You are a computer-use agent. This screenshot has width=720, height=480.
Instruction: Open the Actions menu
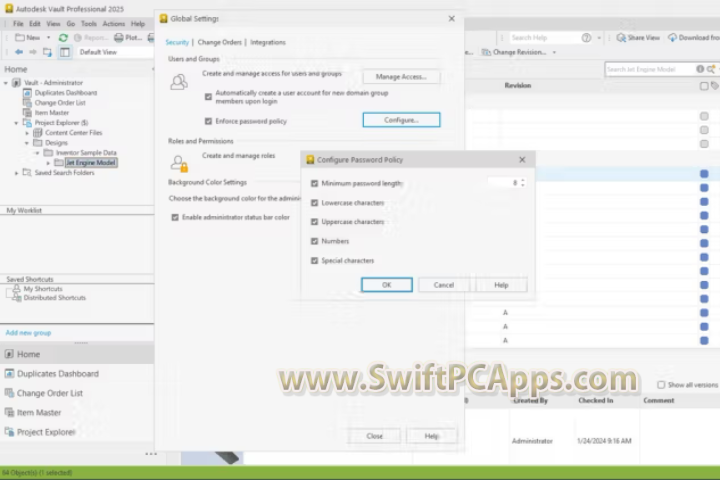point(113,23)
